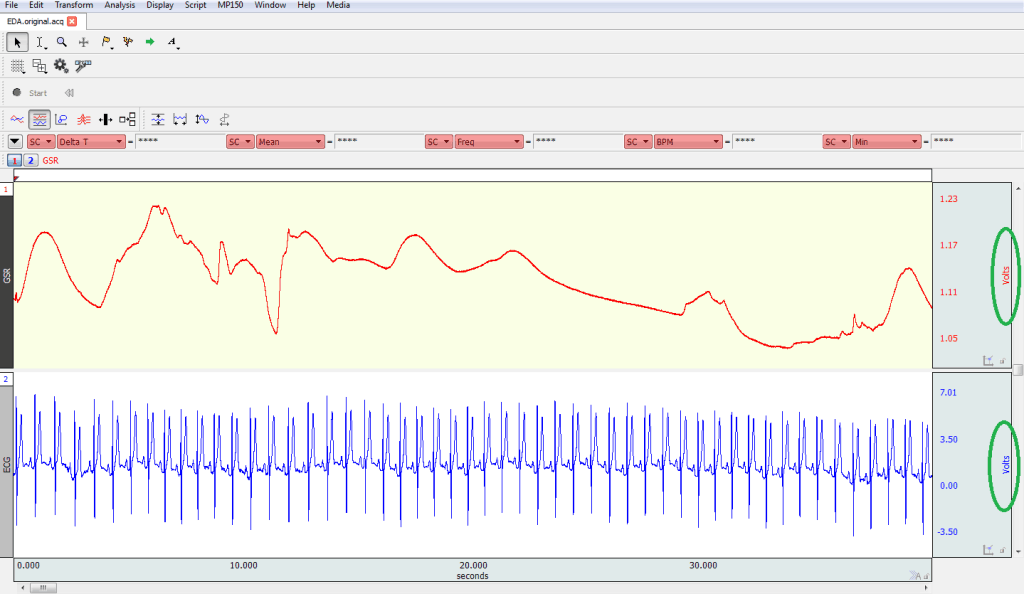
Task: Open the Mean measurement dropdown
Action: [291, 142]
